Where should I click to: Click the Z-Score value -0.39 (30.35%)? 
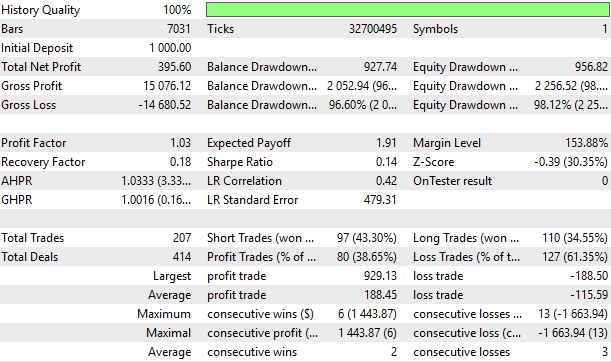[571, 162]
